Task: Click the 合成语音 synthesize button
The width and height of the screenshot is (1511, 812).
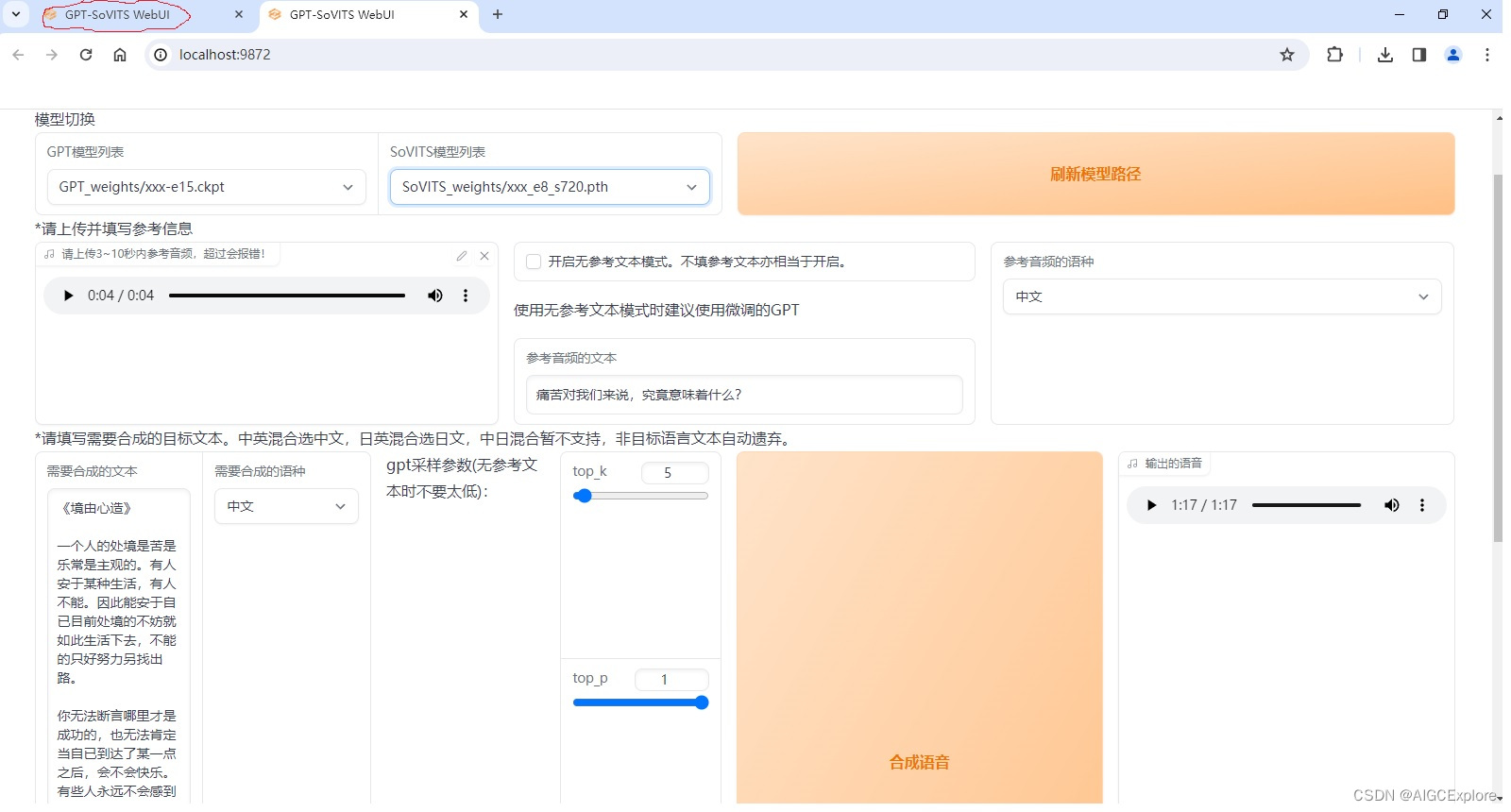Action: point(919,628)
